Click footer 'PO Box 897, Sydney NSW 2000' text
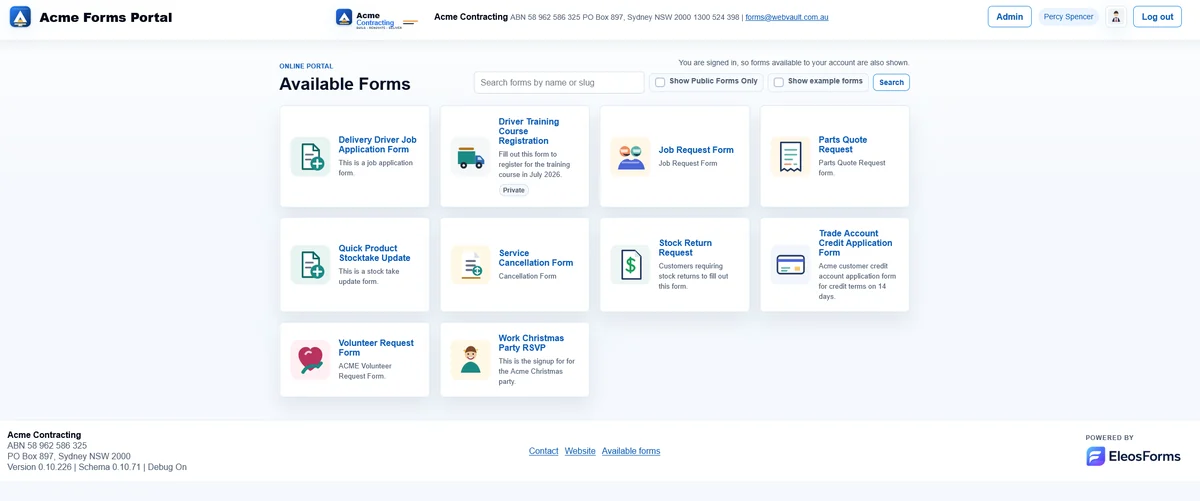This screenshot has height=501, width=1200. (x=69, y=456)
